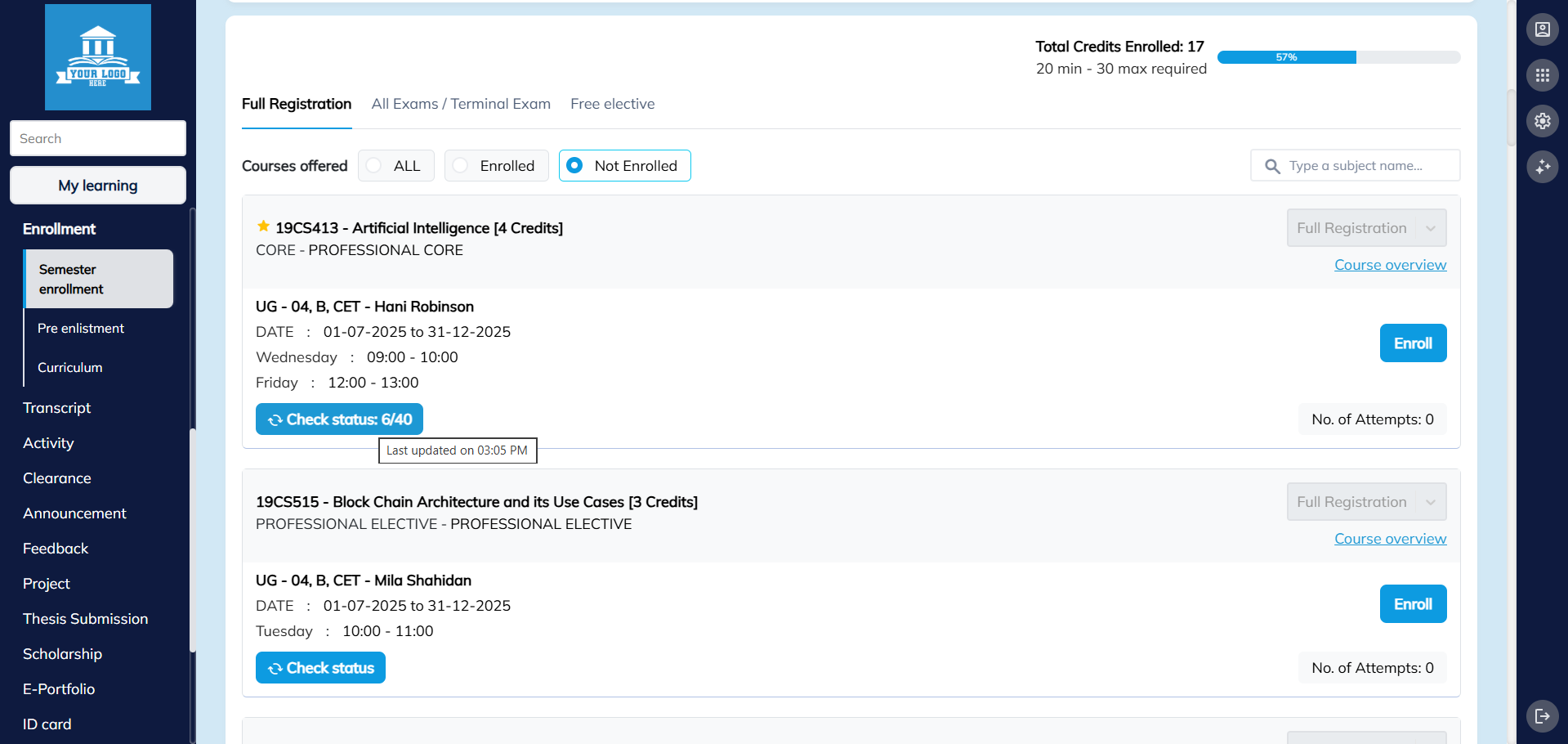Viewport: 1568px width, 744px height.
Task: Click the logout icon at bottom right
Action: (1543, 716)
